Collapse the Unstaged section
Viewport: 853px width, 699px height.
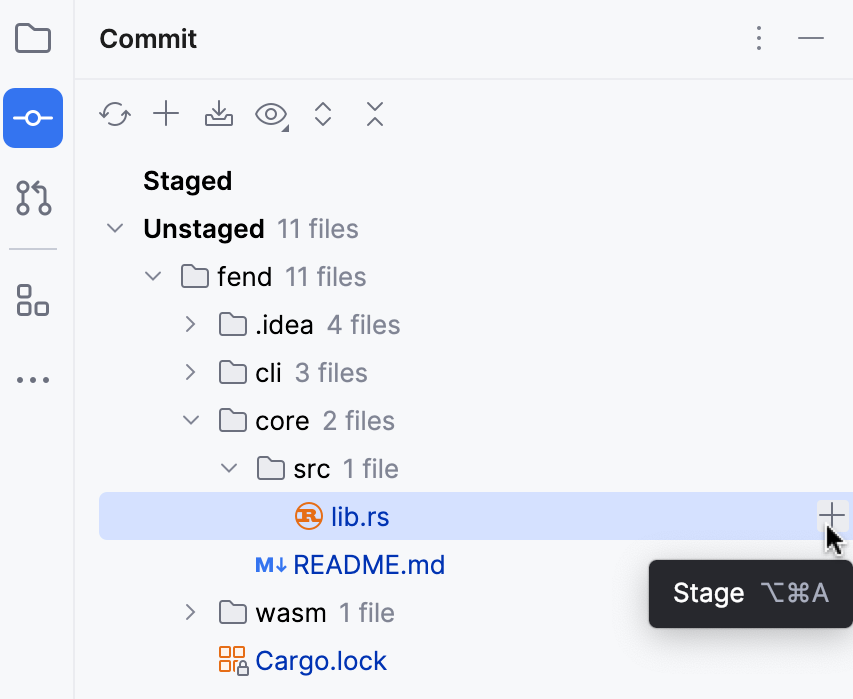(114, 228)
